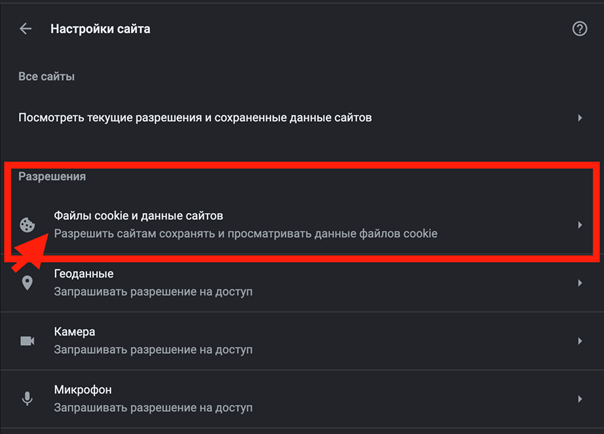Viewport: 604px width, 434px height.
Task: Open the Геоданные permission settings
Action: (x=302, y=283)
